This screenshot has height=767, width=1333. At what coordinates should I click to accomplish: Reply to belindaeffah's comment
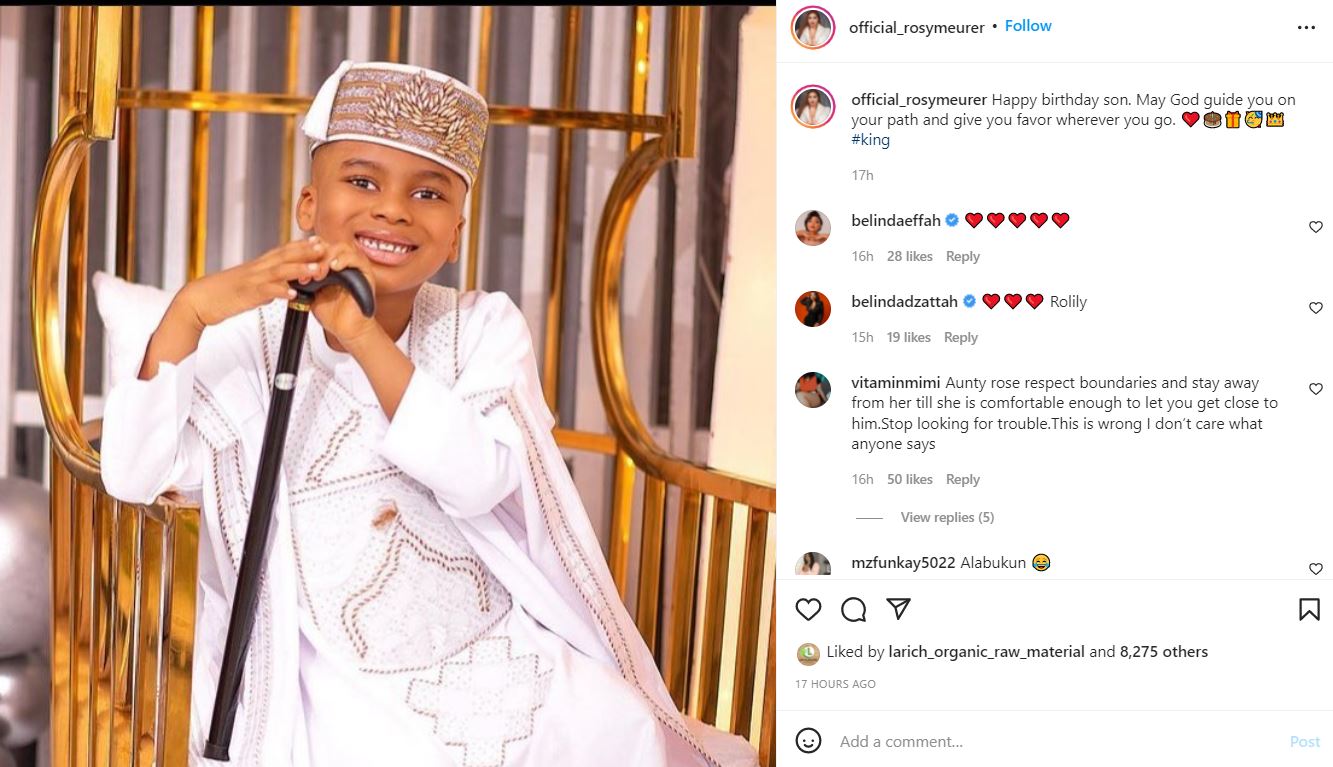(962, 257)
